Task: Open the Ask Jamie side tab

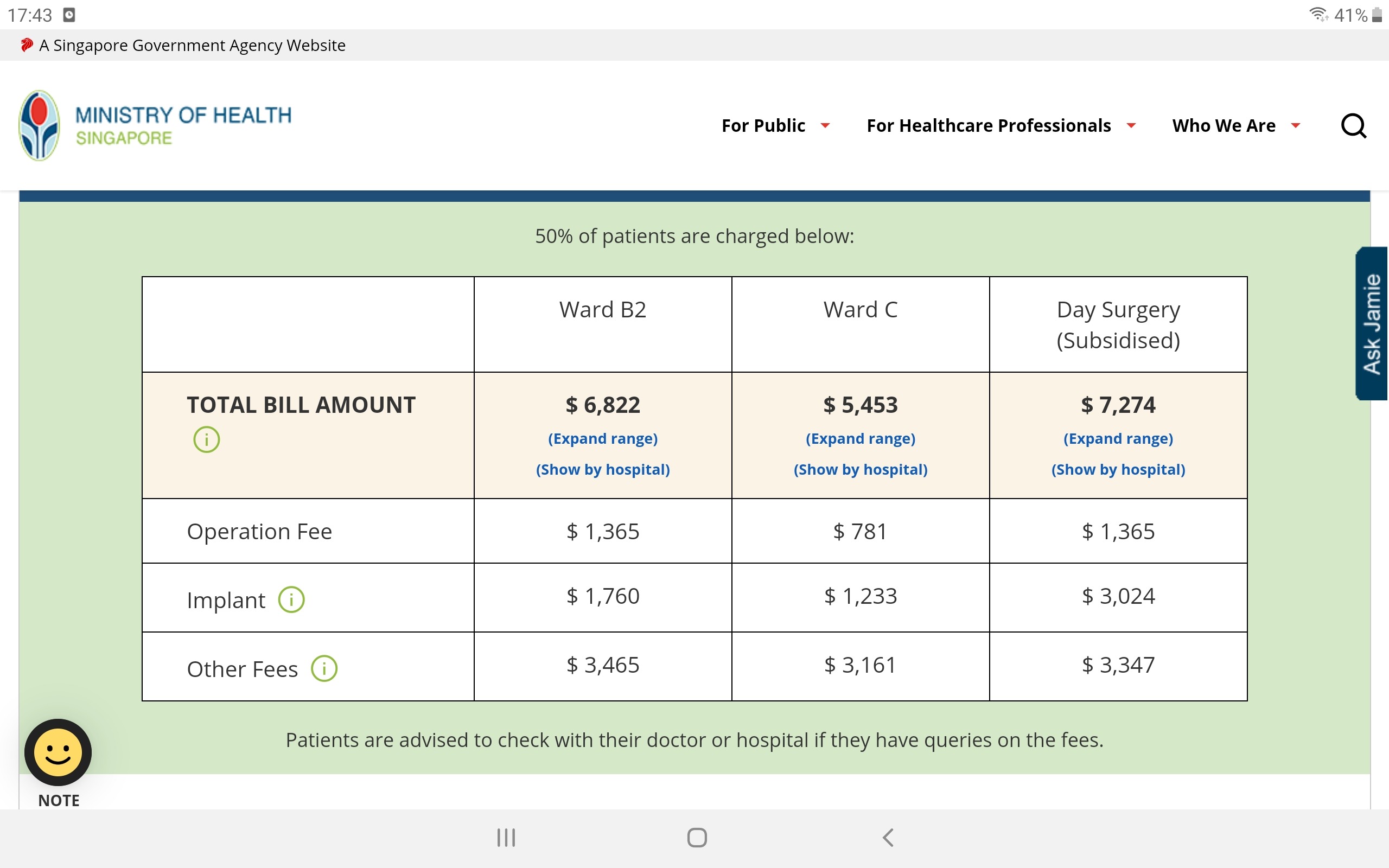Action: pyautogui.click(x=1372, y=323)
